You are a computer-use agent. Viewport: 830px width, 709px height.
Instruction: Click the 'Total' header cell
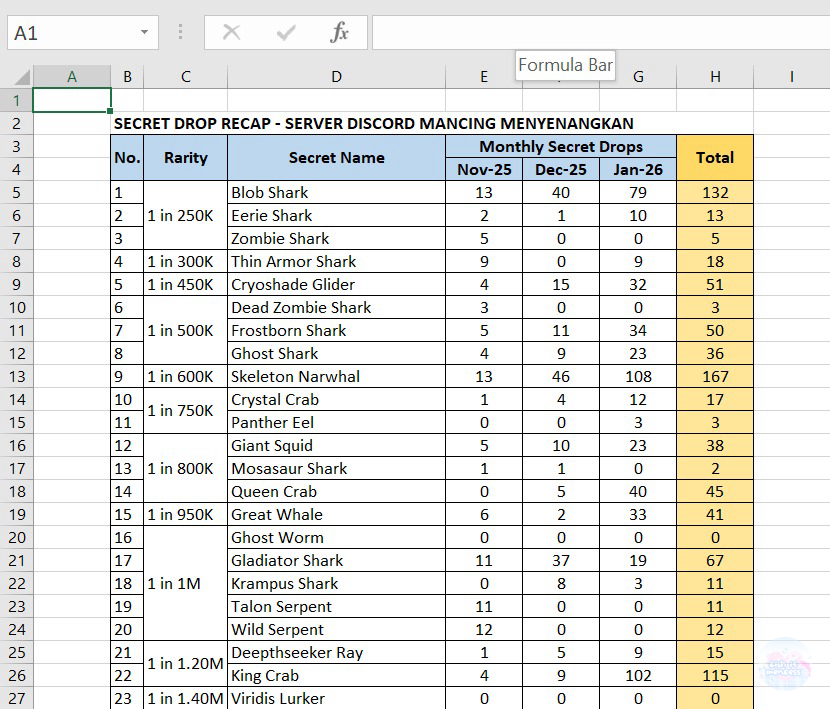(x=715, y=158)
